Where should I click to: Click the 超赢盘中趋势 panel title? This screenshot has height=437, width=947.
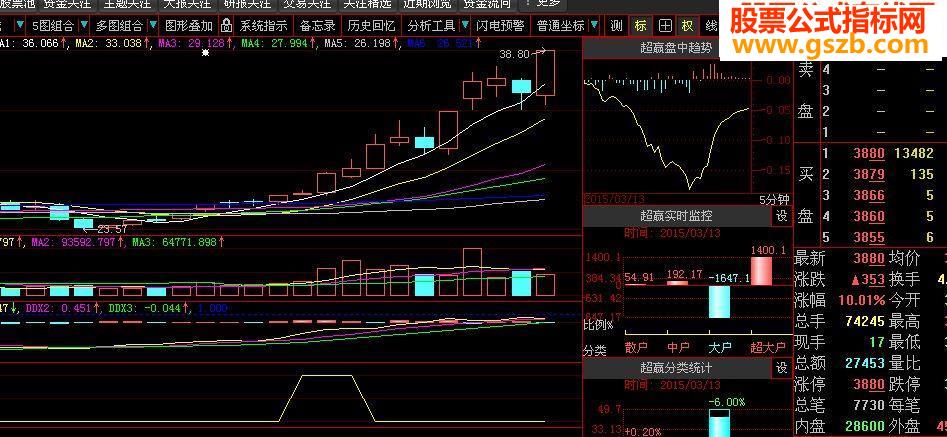[676, 49]
